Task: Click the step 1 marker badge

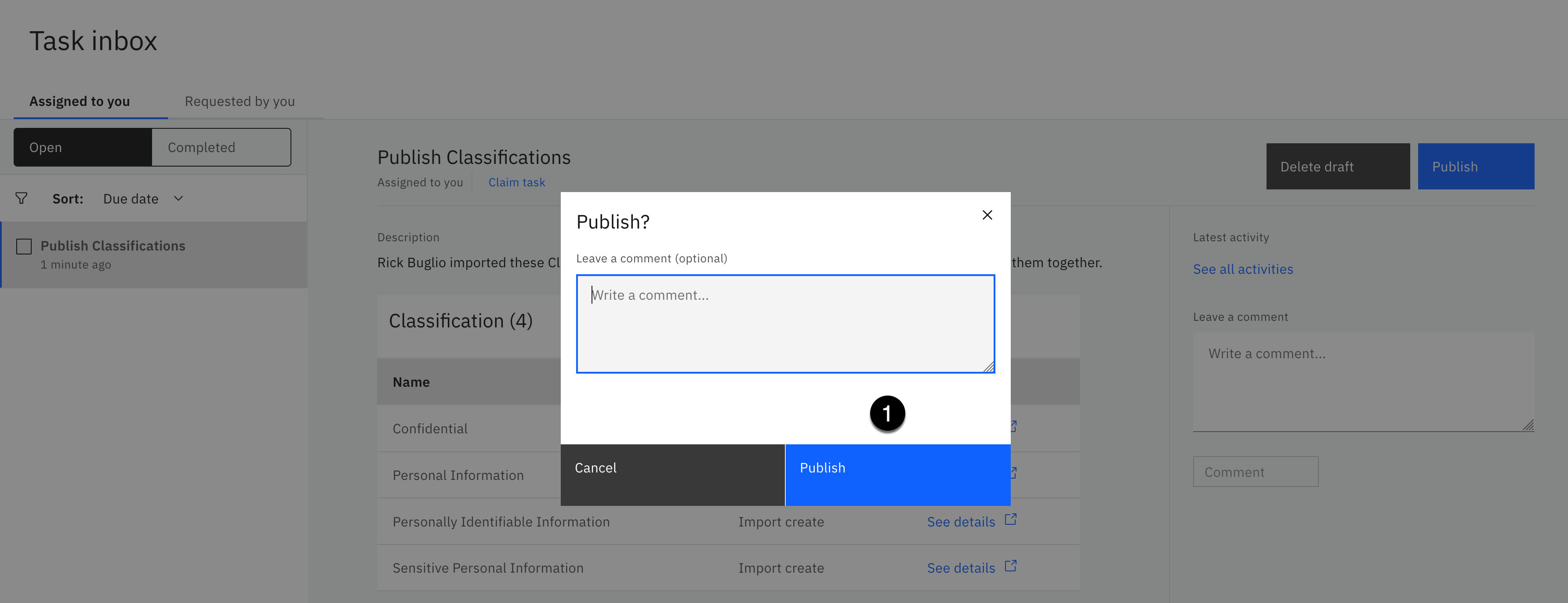Action: pyautogui.click(x=887, y=414)
